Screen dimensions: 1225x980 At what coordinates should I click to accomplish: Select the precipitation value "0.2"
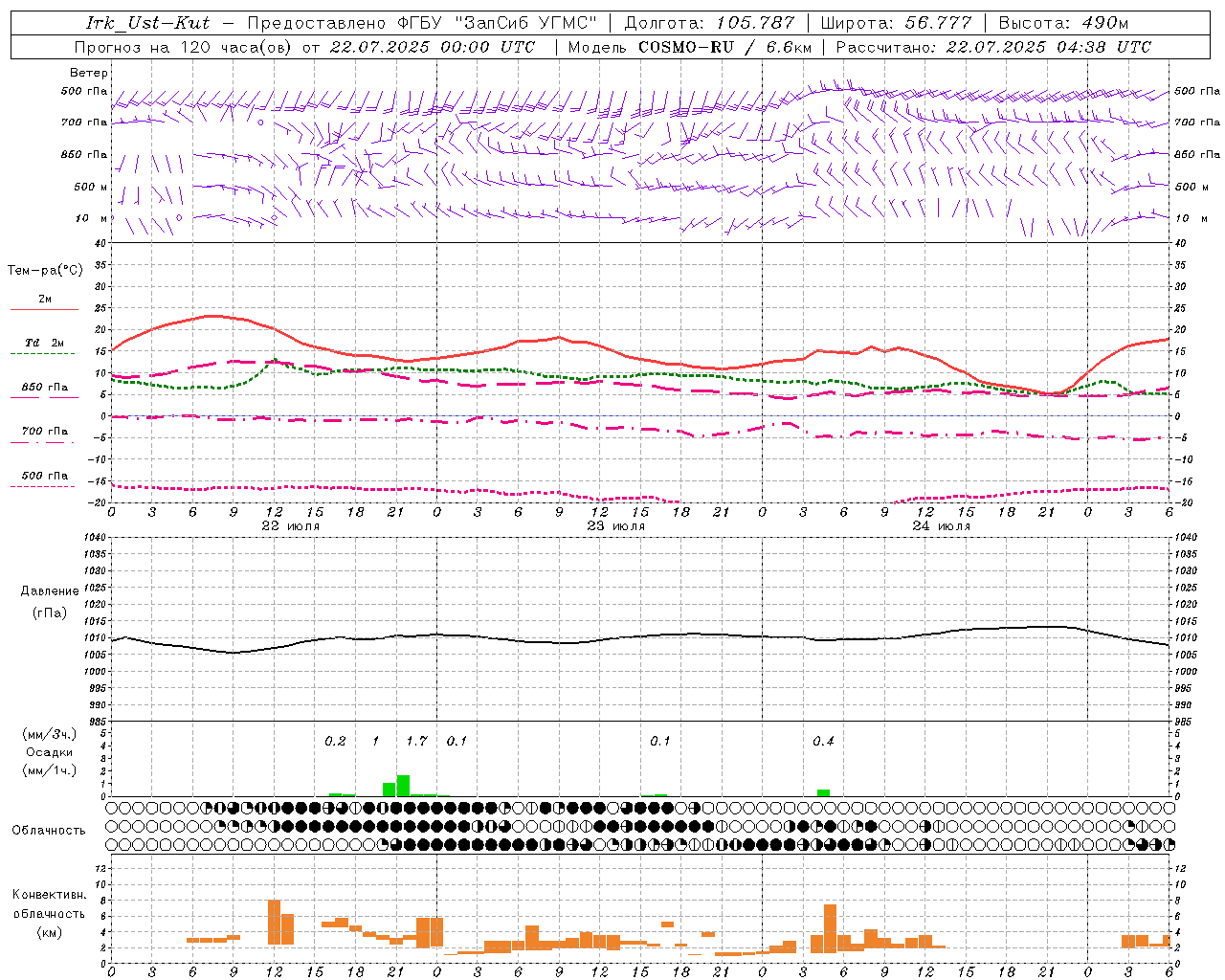(335, 742)
